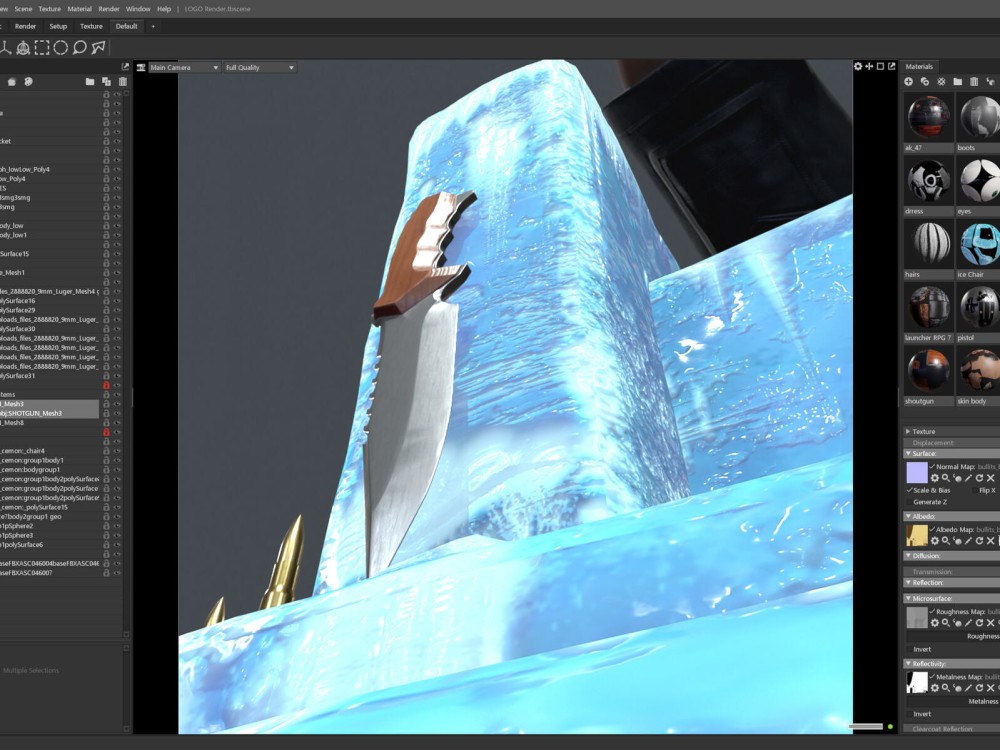Click the Metalness slider bar
Screen dimensions: 1000x750
coord(953,701)
